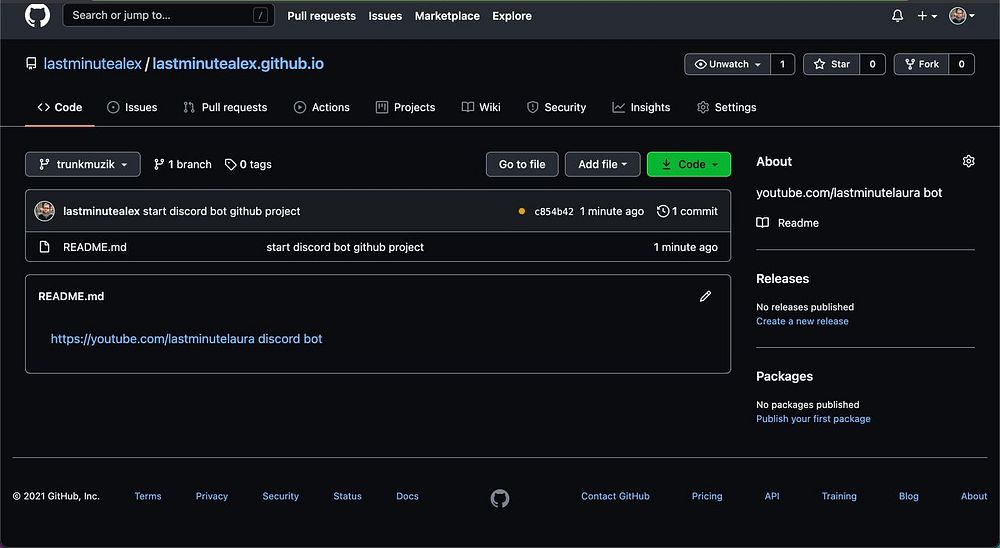Open Pricing in the footer
The height and width of the screenshot is (548, 1000).
click(x=707, y=496)
